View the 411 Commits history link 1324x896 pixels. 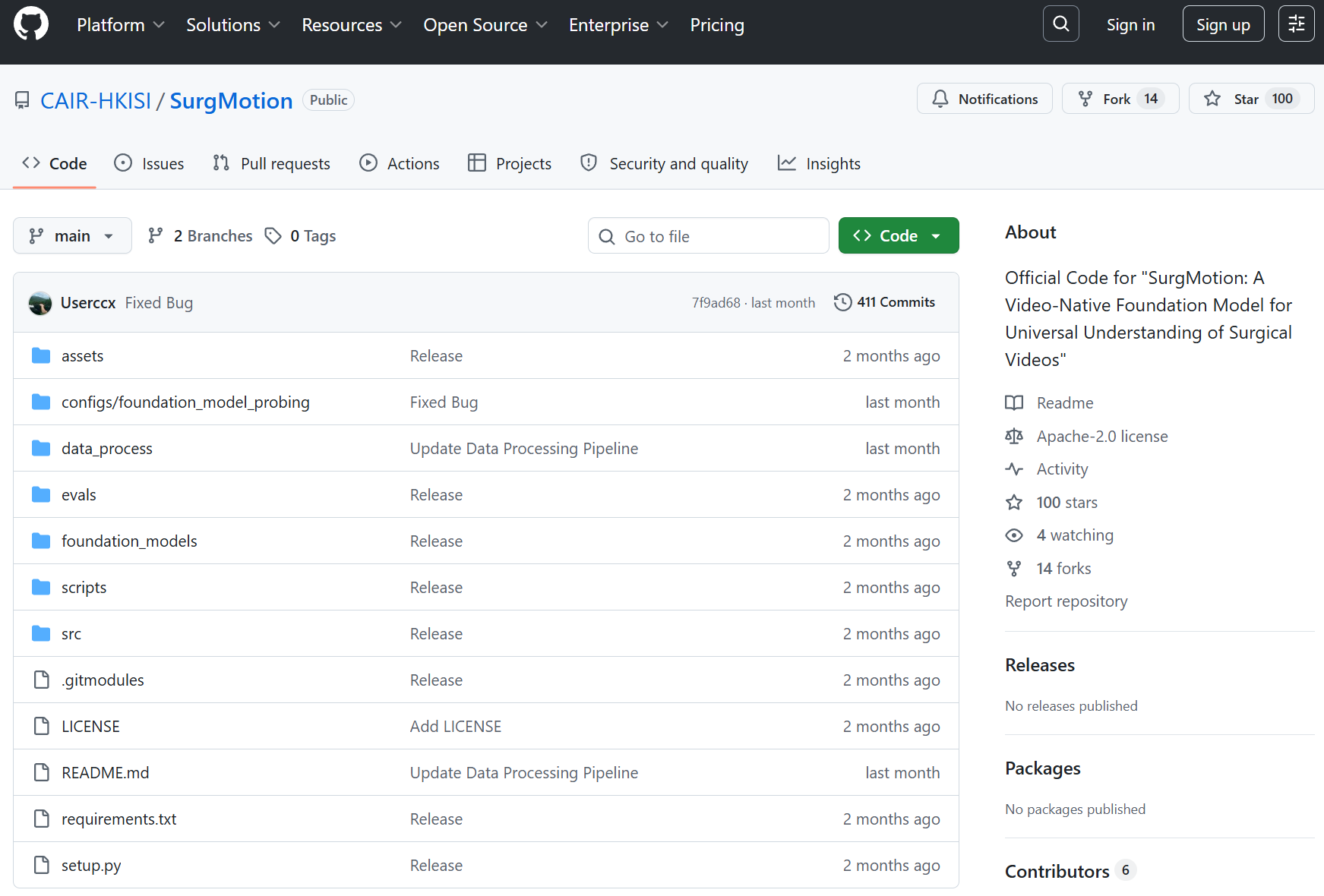pyautogui.click(x=885, y=302)
